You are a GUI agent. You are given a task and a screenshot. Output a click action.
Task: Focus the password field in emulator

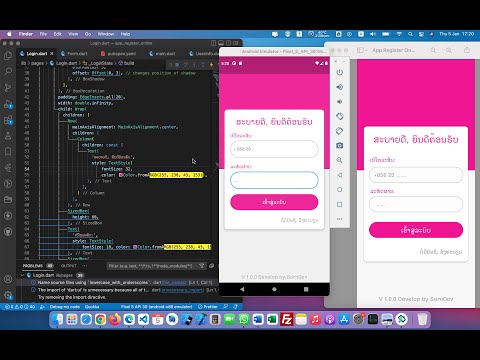coord(274,180)
